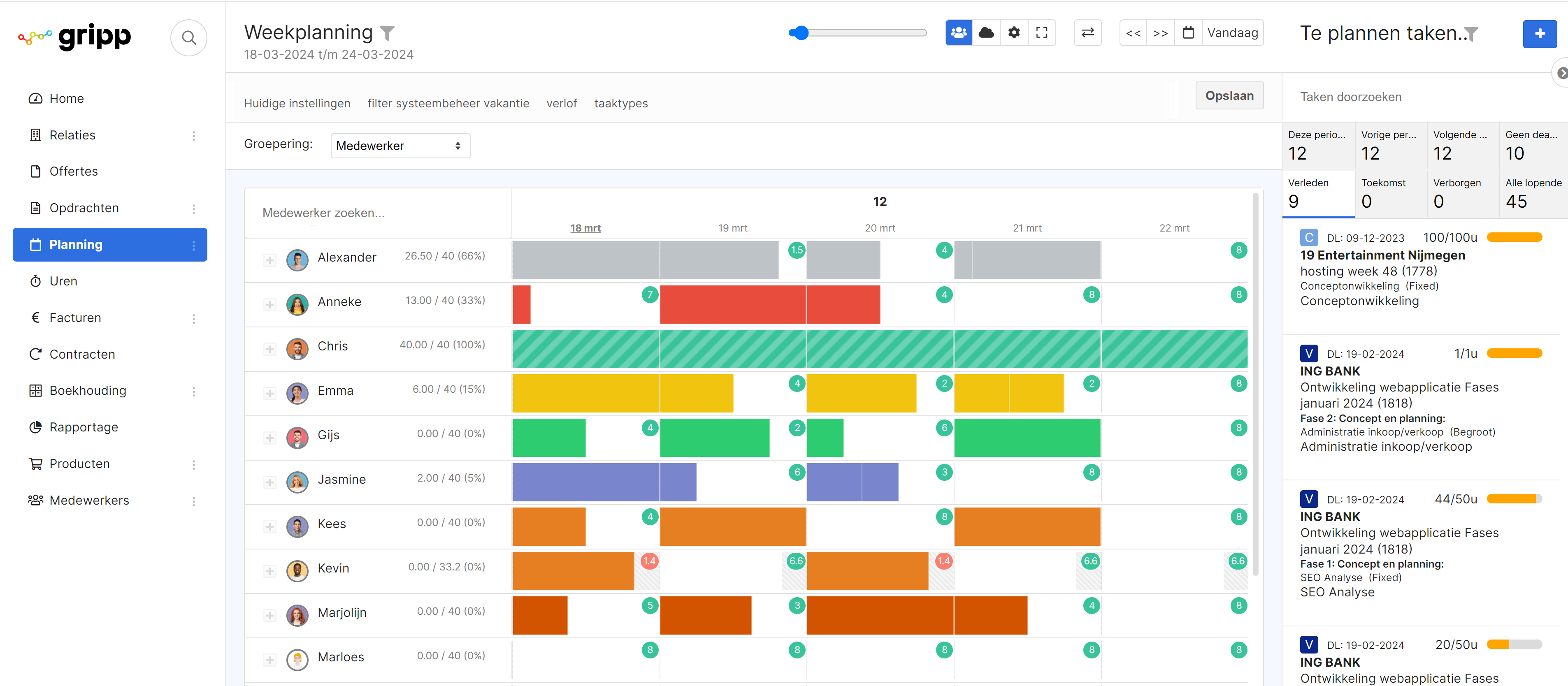Filter the Te plannen taken list

[x=1470, y=34]
